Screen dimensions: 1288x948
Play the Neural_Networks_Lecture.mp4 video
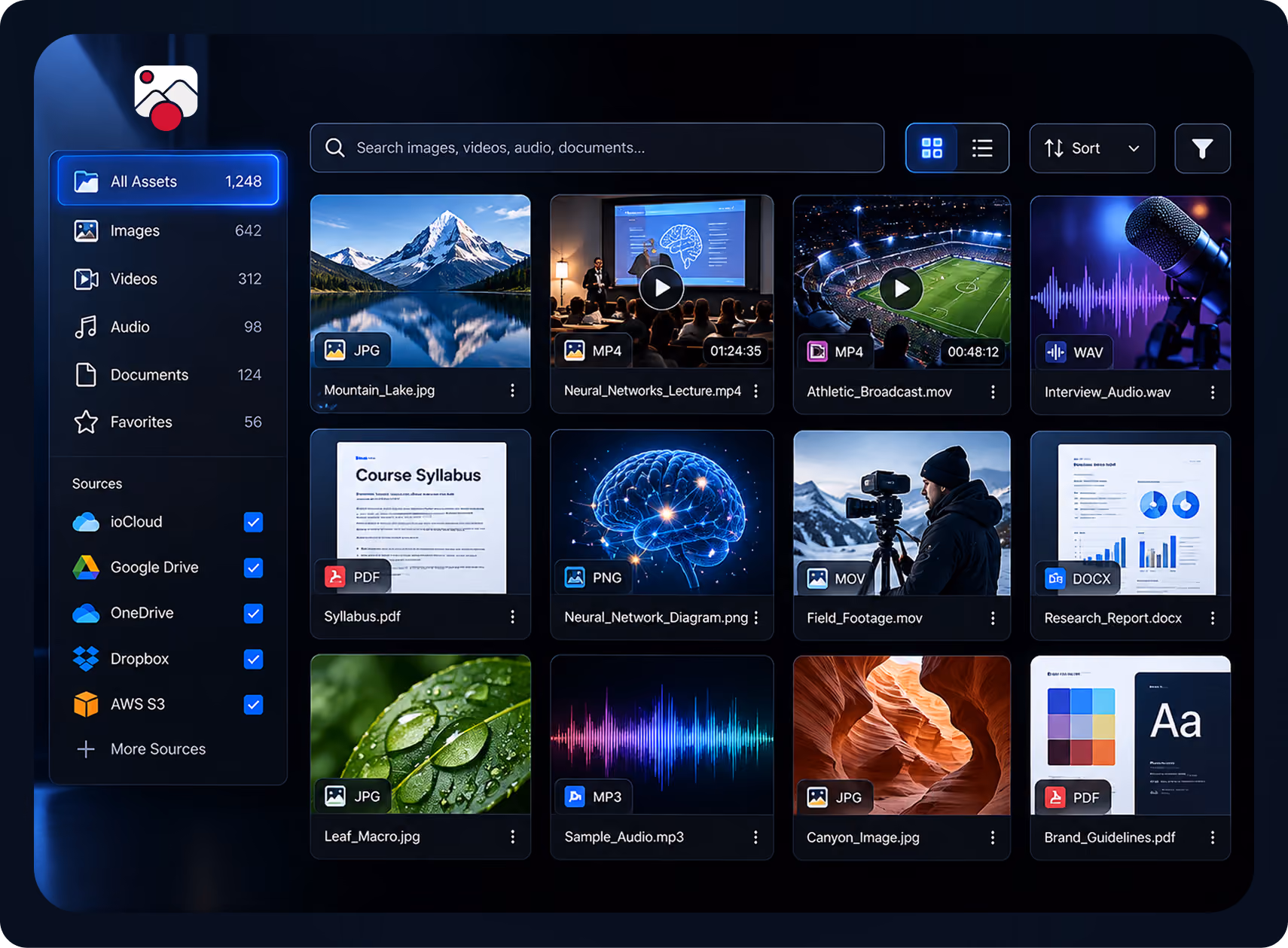click(x=661, y=288)
